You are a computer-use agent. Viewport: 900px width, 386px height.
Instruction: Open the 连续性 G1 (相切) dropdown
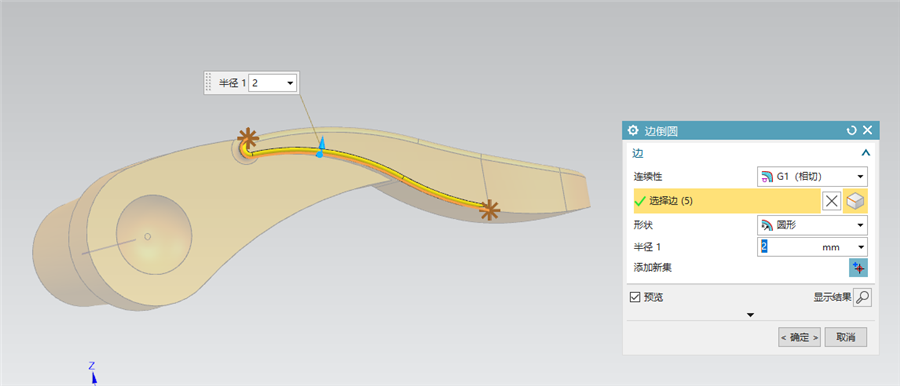click(x=812, y=176)
